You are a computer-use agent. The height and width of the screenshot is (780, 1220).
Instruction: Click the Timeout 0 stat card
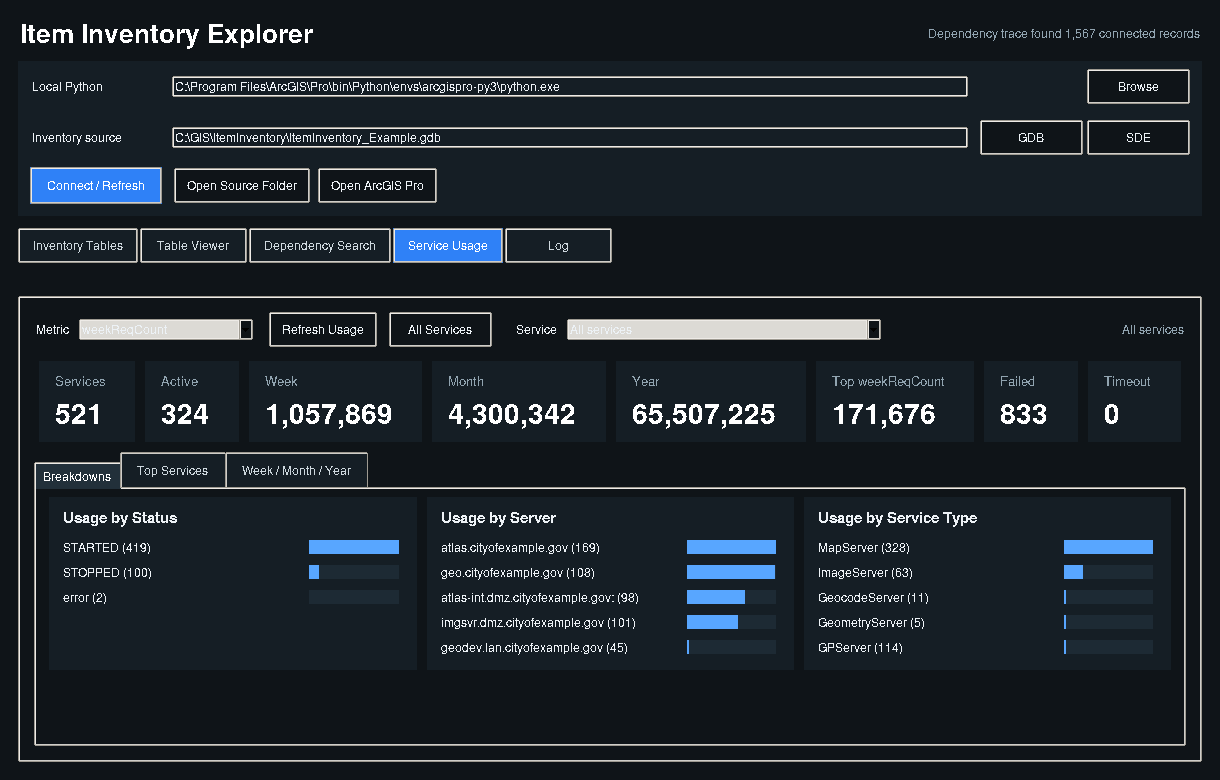pyautogui.click(x=1134, y=401)
